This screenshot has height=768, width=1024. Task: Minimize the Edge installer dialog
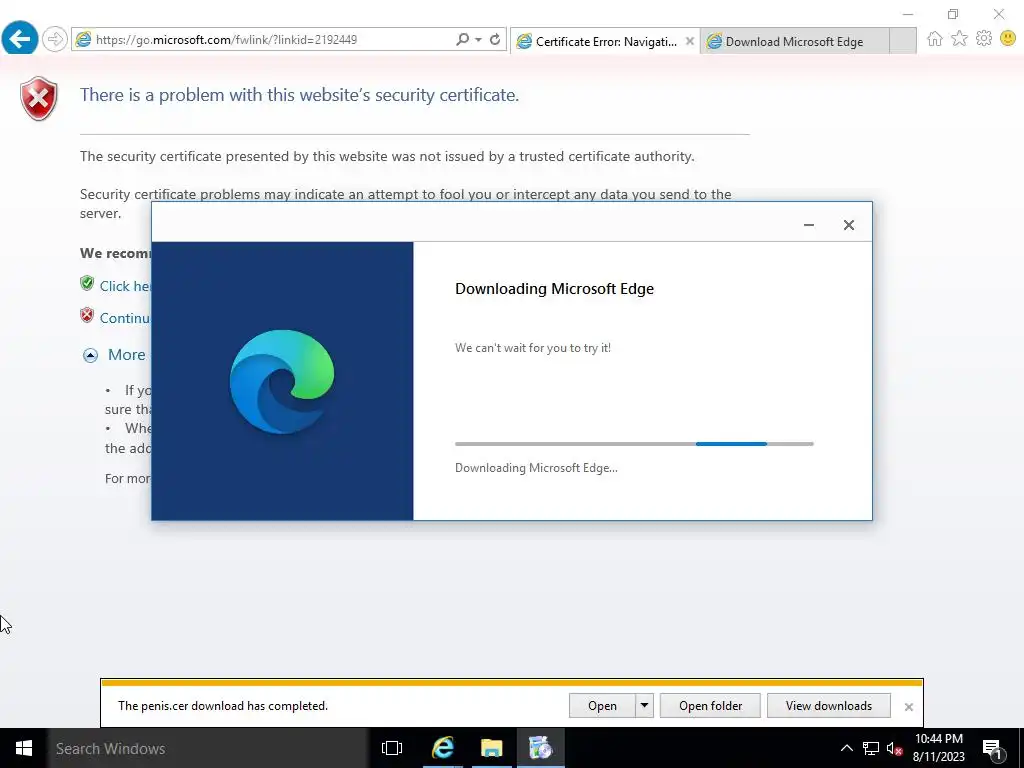[x=808, y=225]
